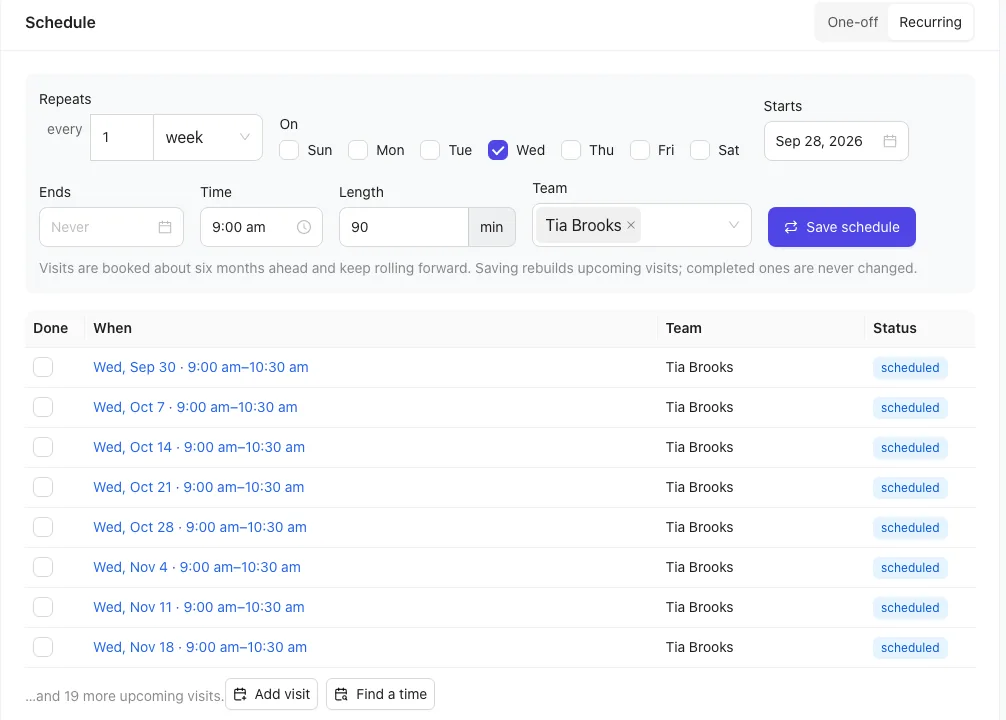Viewport: 1006px width, 720px height.
Task: Click the clock icon in Time field
Action: click(x=304, y=227)
